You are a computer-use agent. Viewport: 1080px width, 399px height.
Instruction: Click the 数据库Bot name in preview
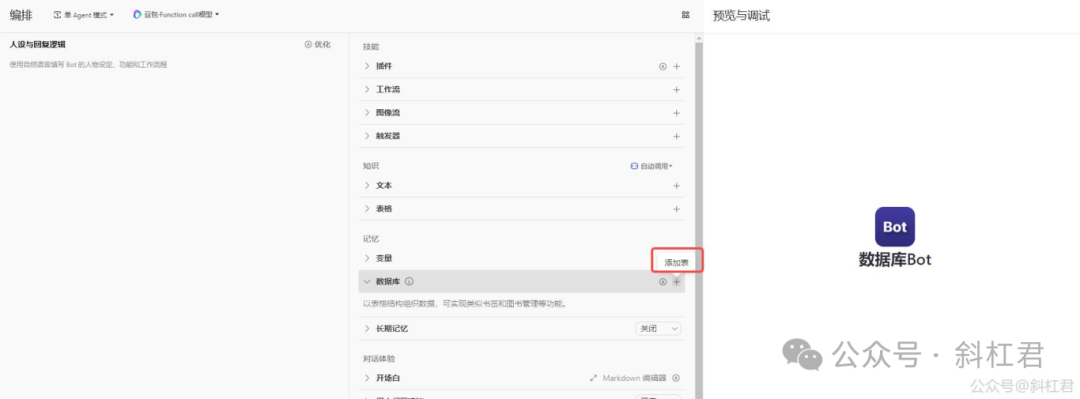click(895, 260)
